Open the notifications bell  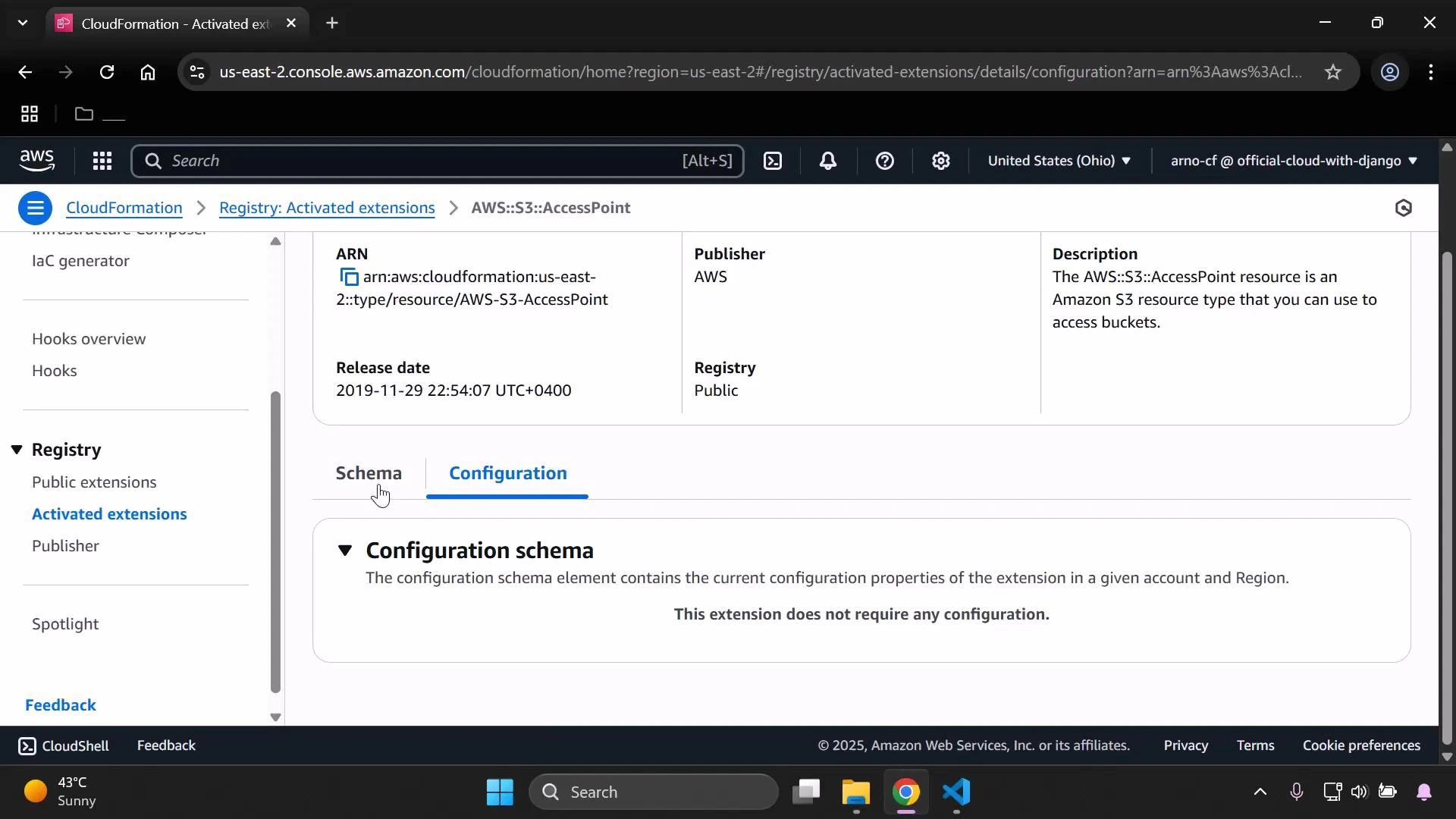pos(828,161)
